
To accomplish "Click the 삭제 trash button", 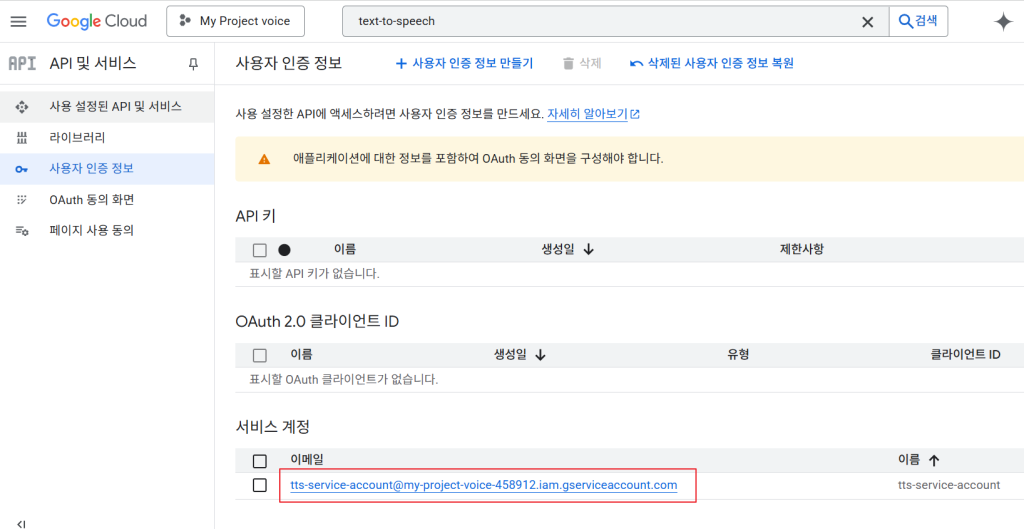I will tap(582, 63).
